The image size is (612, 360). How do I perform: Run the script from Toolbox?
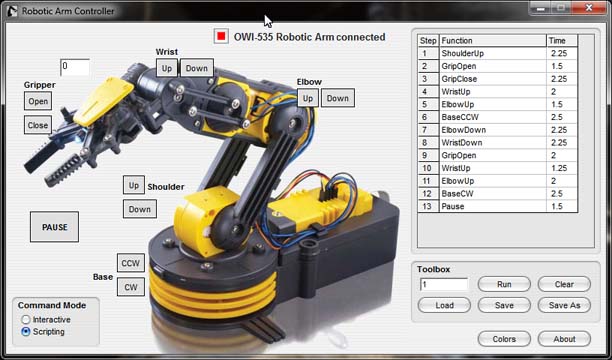pos(504,284)
